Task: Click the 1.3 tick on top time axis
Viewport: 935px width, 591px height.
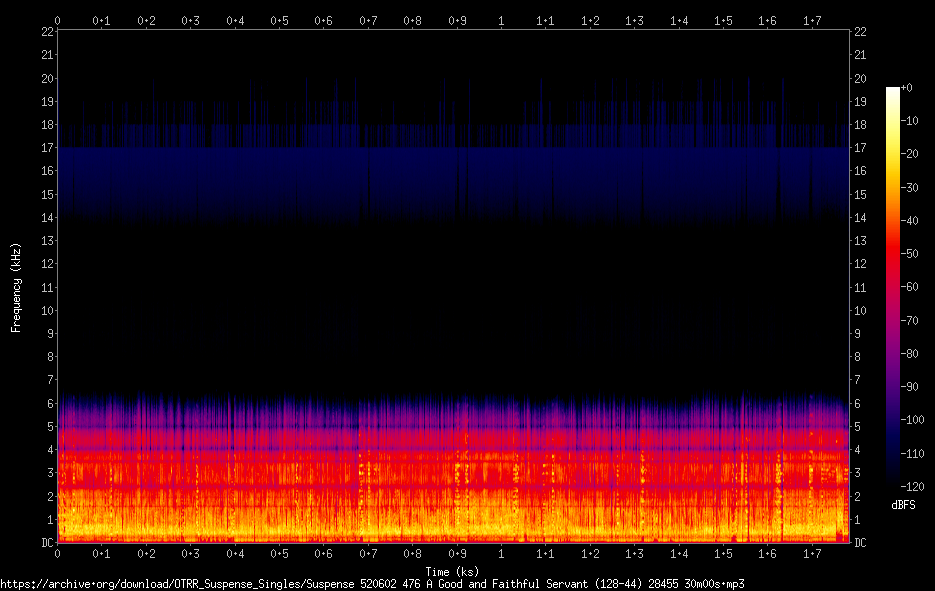Action: click(634, 21)
